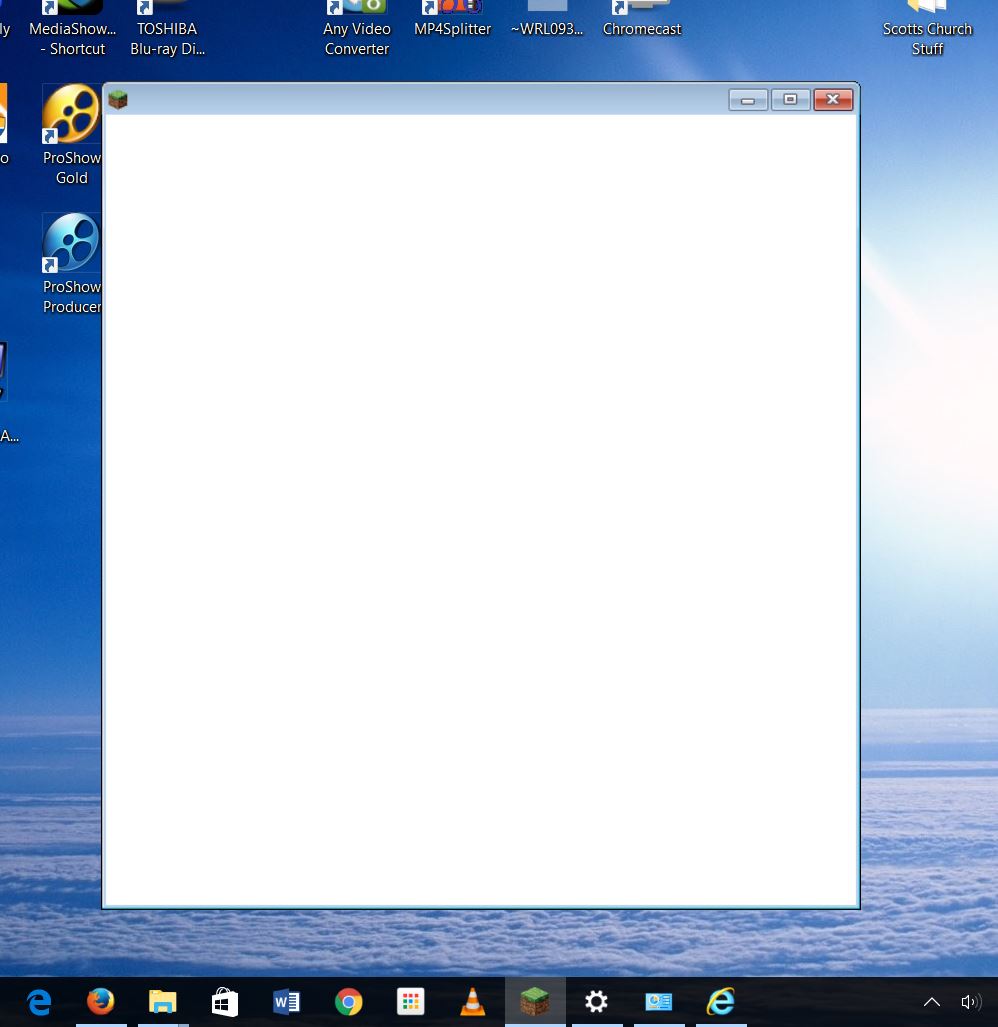Open the Windows Store taskbar icon
998x1027 pixels.
pyautogui.click(x=225, y=1001)
